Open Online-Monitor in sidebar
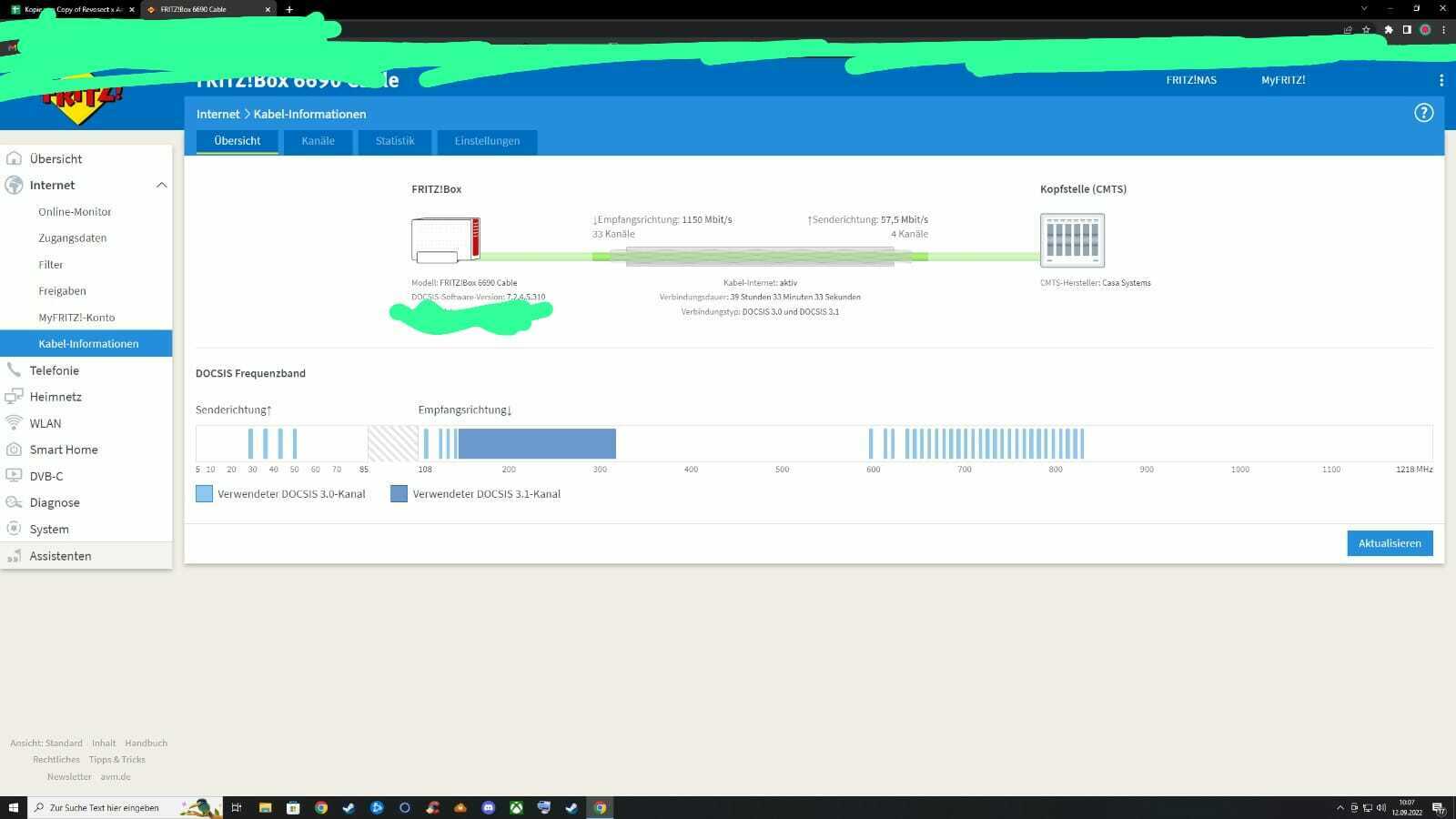This screenshot has width=1456, height=819. (75, 211)
